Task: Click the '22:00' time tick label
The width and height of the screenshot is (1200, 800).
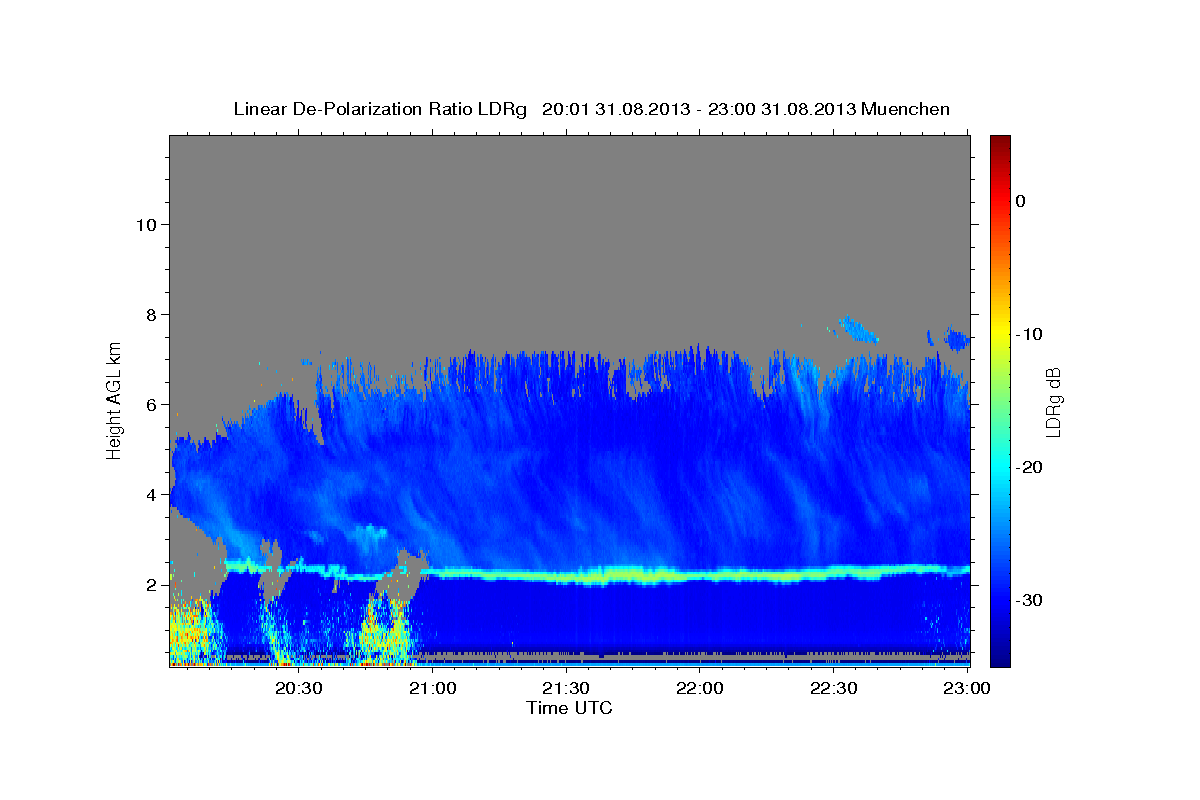Action: [700, 689]
